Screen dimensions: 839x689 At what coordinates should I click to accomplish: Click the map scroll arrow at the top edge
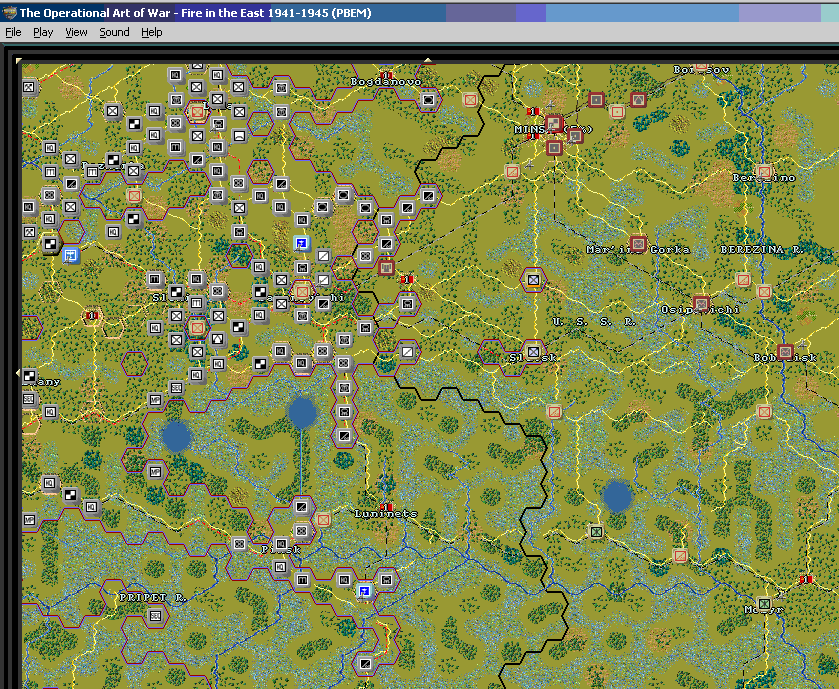point(428,60)
